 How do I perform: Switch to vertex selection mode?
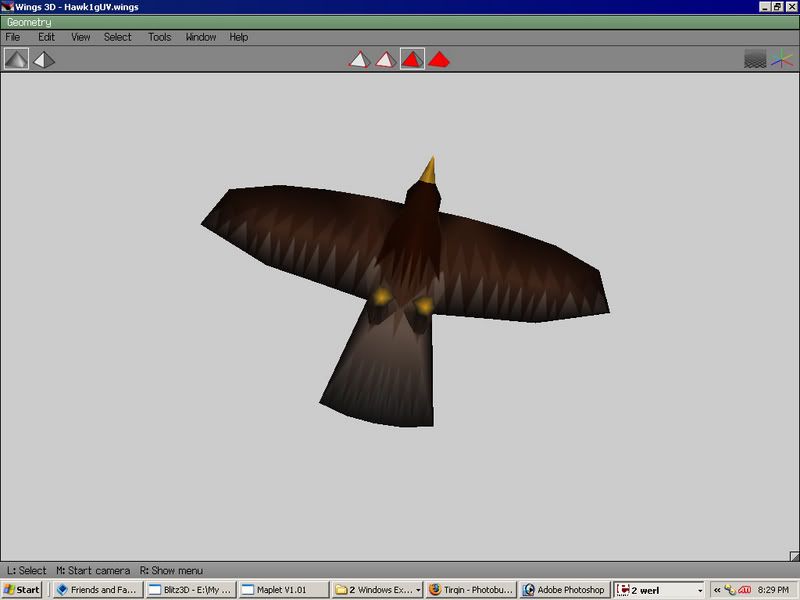[x=360, y=59]
